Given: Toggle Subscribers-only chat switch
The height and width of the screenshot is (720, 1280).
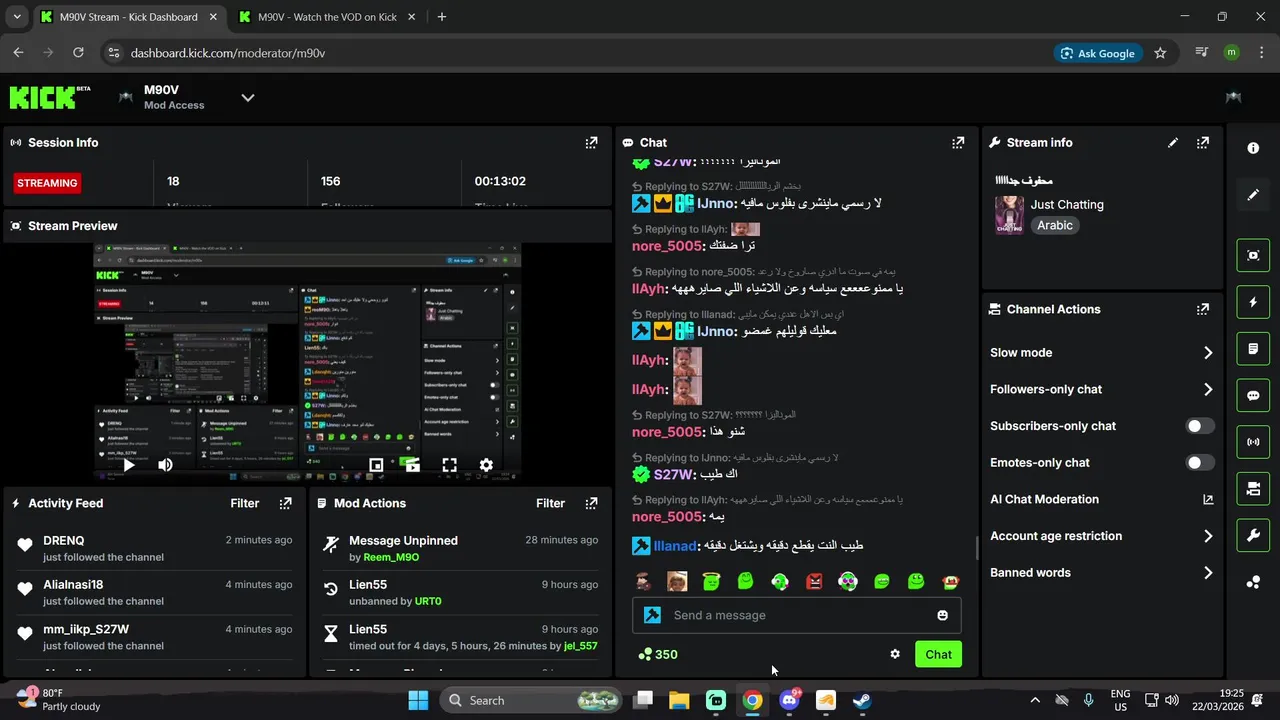Looking at the screenshot, I should [x=1200, y=426].
